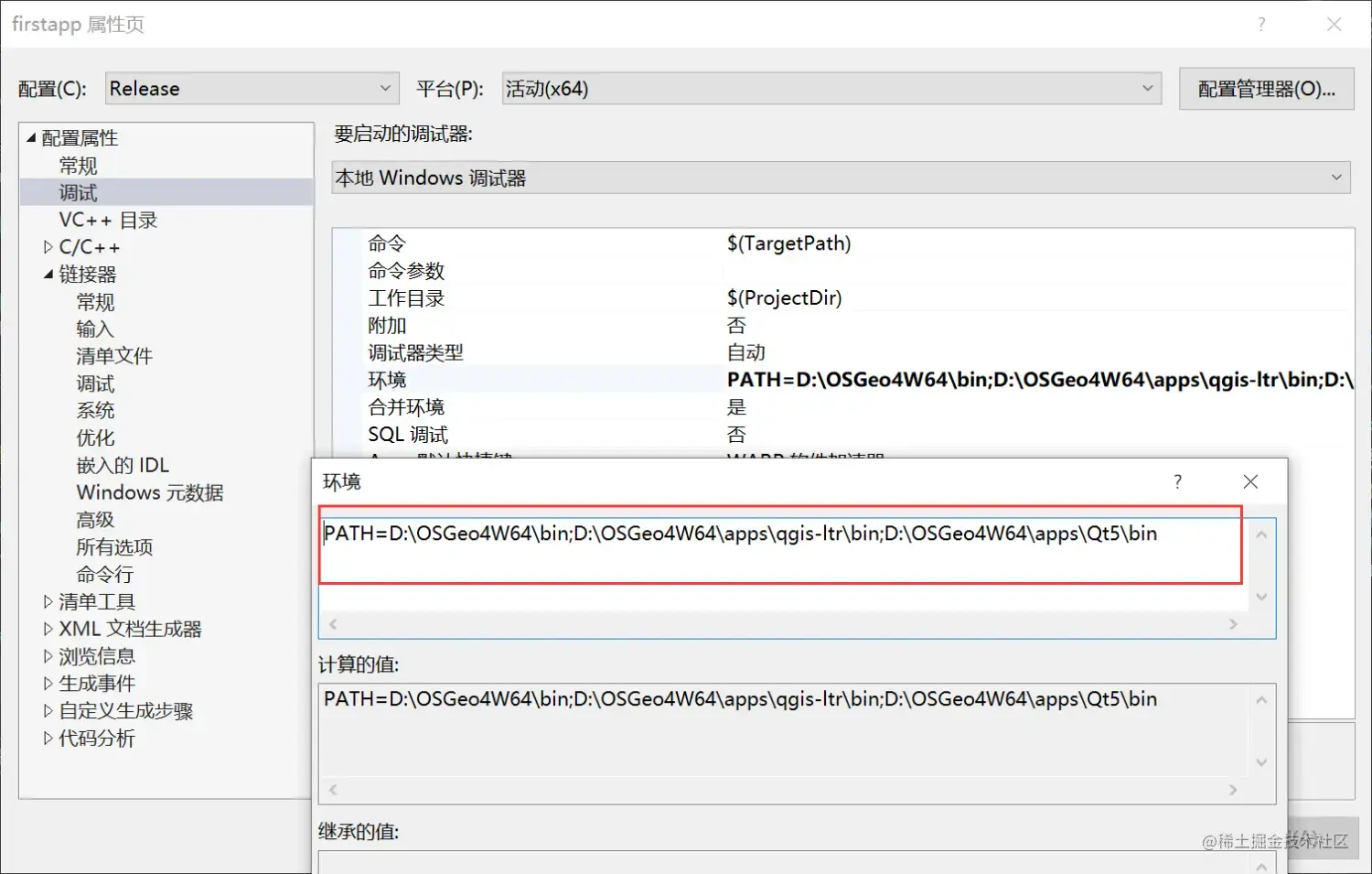Screen dimensions: 1372x874
Task: Click the 配置管理器(O)... button
Action: coord(1266,89)
